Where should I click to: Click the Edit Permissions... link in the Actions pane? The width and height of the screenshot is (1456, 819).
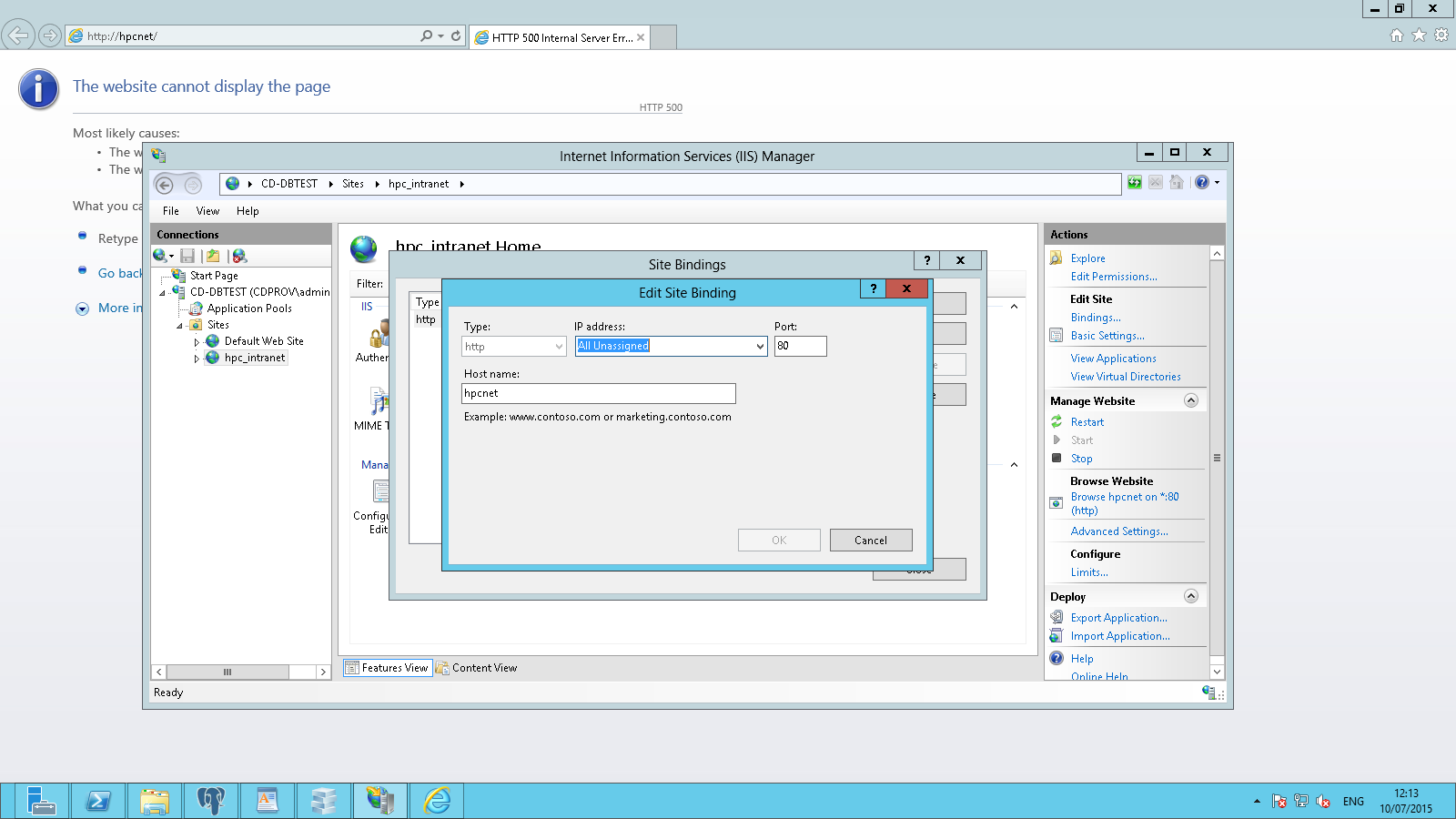[1114, 277]
